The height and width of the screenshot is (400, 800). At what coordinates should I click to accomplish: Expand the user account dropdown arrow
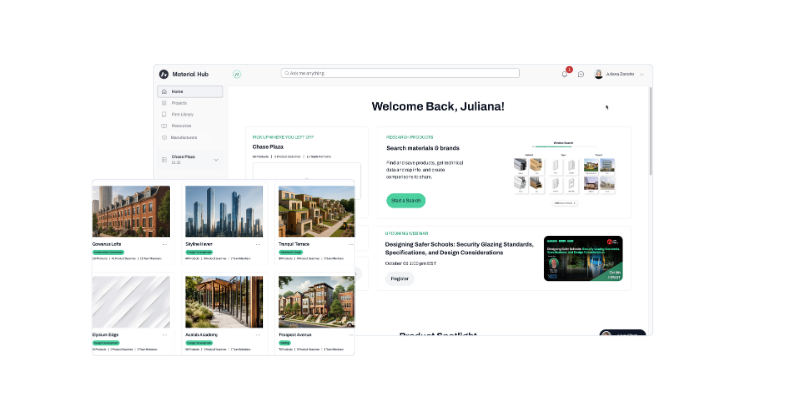(x=642, y=74)
